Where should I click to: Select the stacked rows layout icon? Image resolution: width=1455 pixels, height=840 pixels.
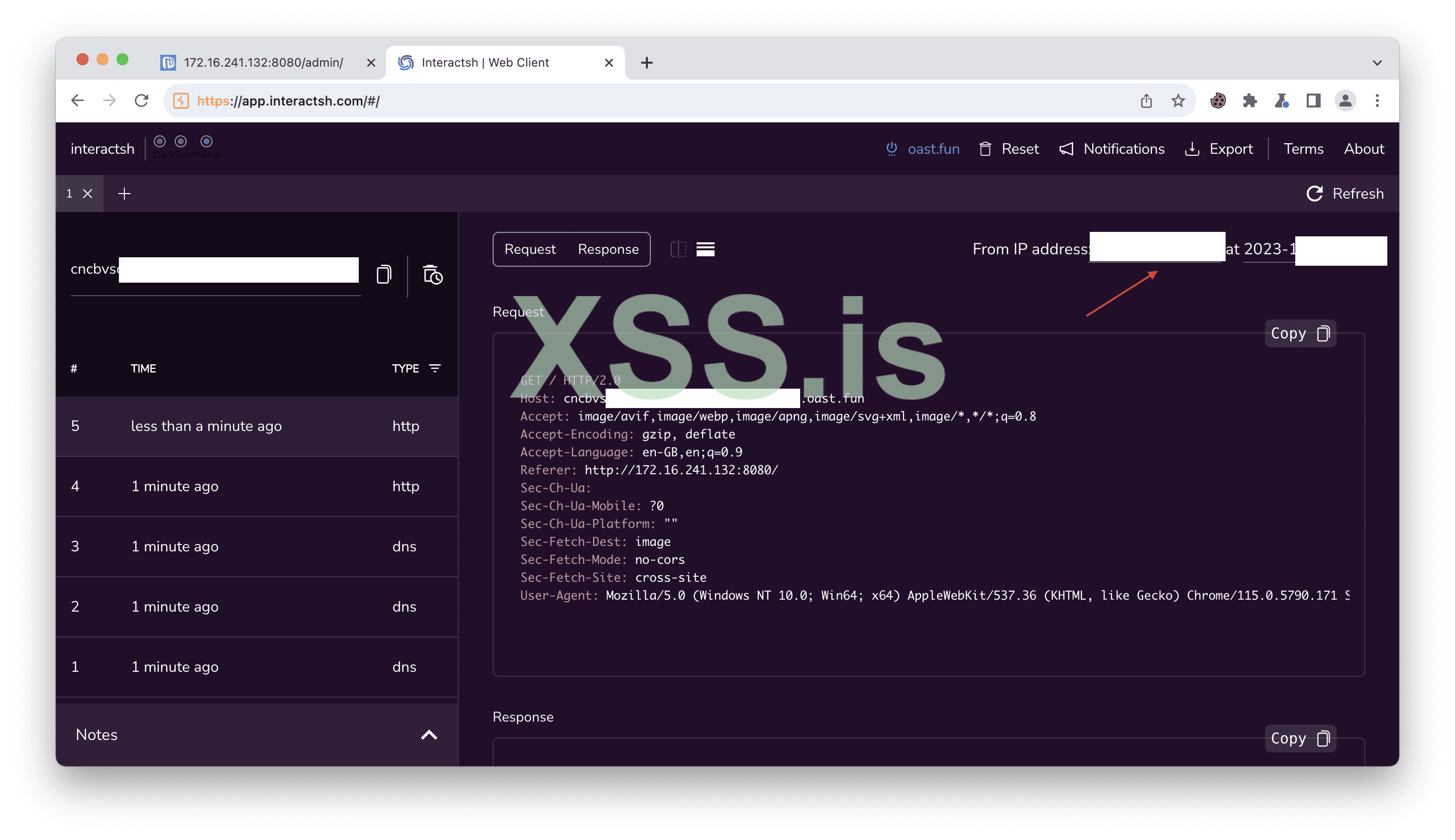(705, 249)
